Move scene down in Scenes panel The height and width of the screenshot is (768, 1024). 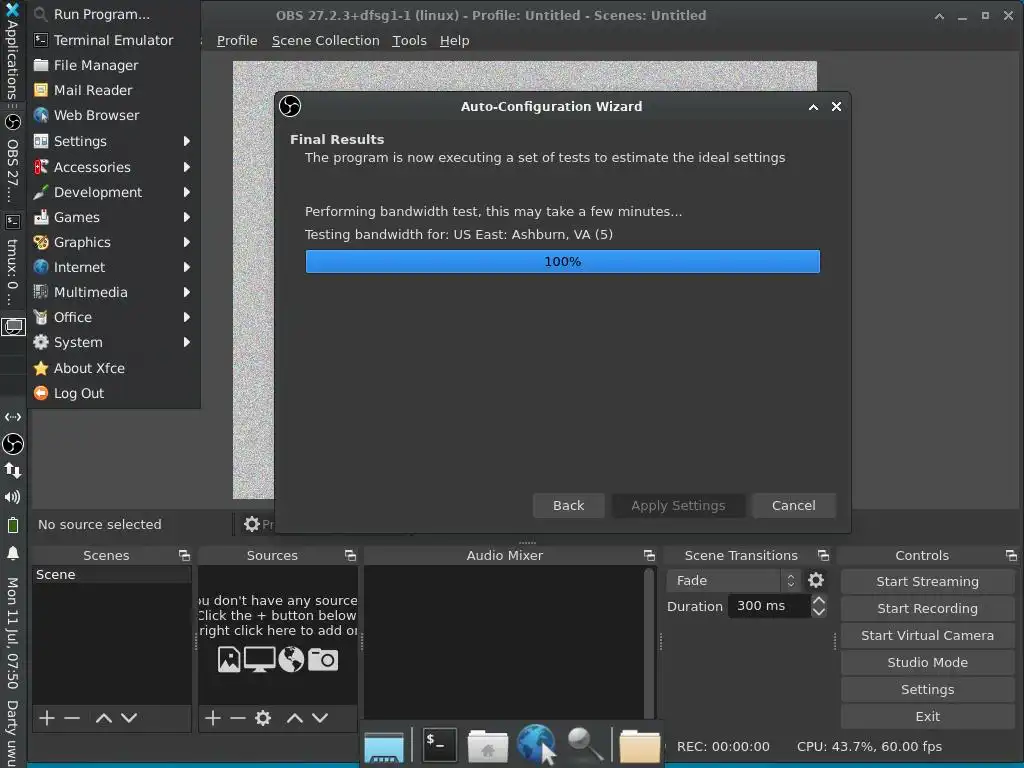click(129, 718)
